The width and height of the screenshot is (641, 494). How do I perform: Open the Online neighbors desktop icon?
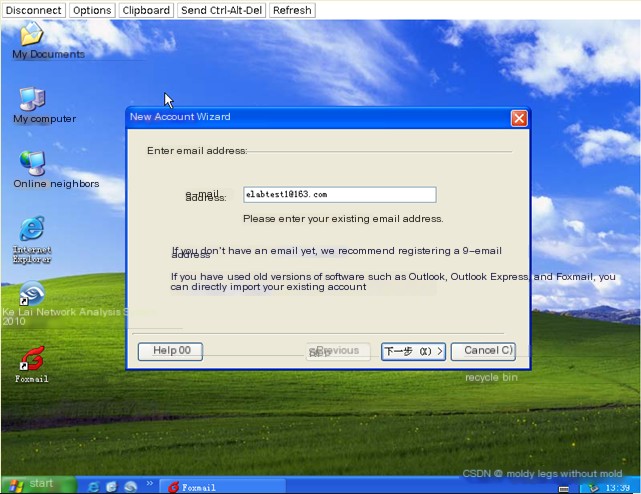(32, 163)
